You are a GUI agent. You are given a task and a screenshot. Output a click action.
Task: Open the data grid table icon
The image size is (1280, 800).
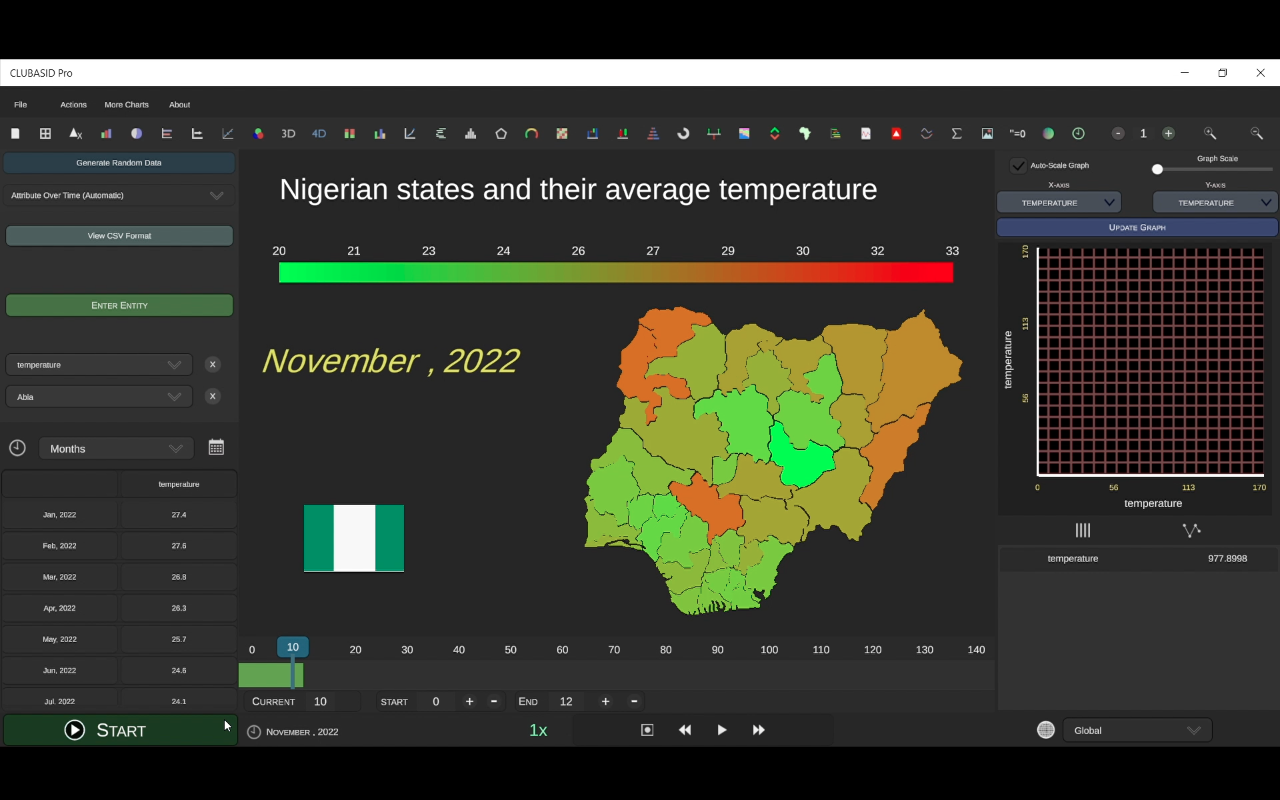pyautogui.click(x=45, y=133)
